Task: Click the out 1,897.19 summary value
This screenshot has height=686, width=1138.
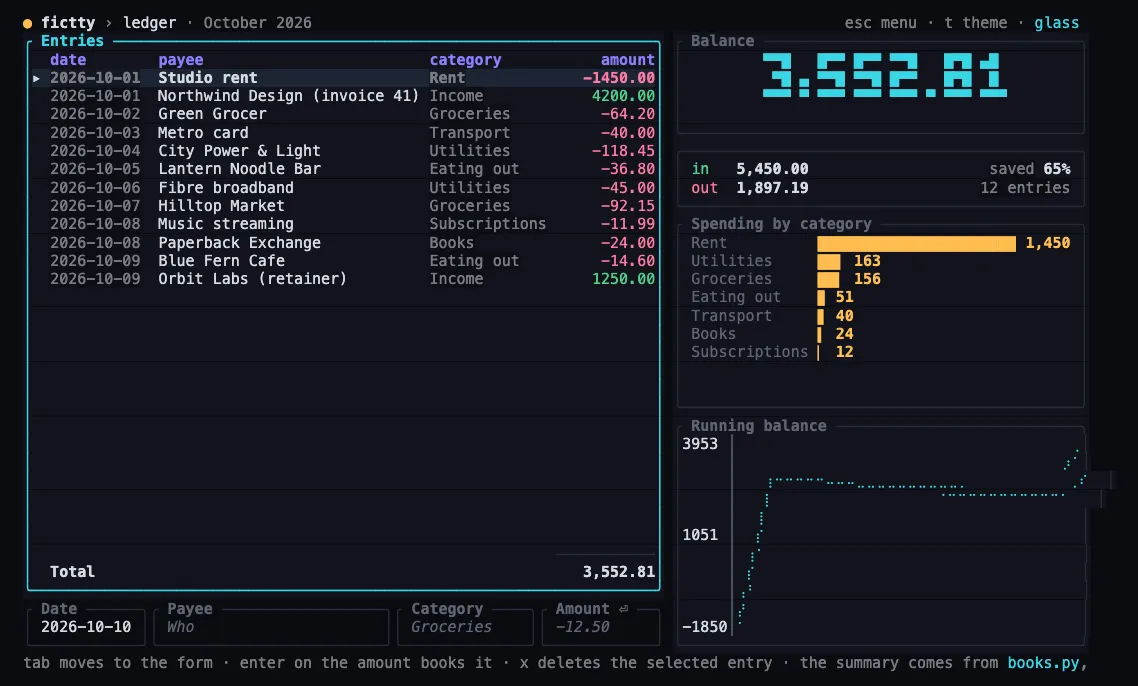Action: pyautogui.click(x=771, y=188)
